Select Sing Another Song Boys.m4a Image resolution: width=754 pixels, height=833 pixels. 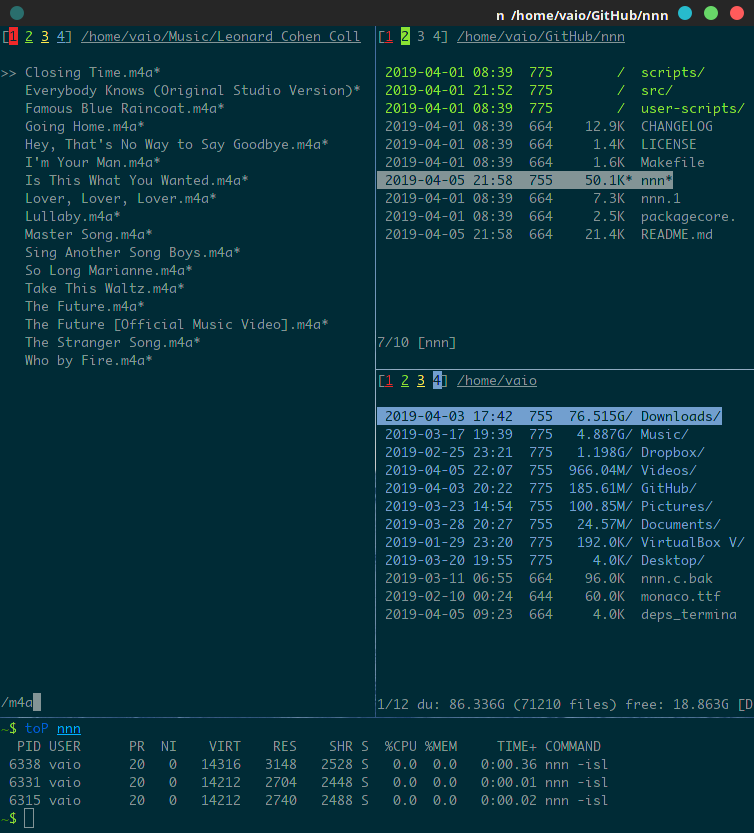(x=132, y=252)
